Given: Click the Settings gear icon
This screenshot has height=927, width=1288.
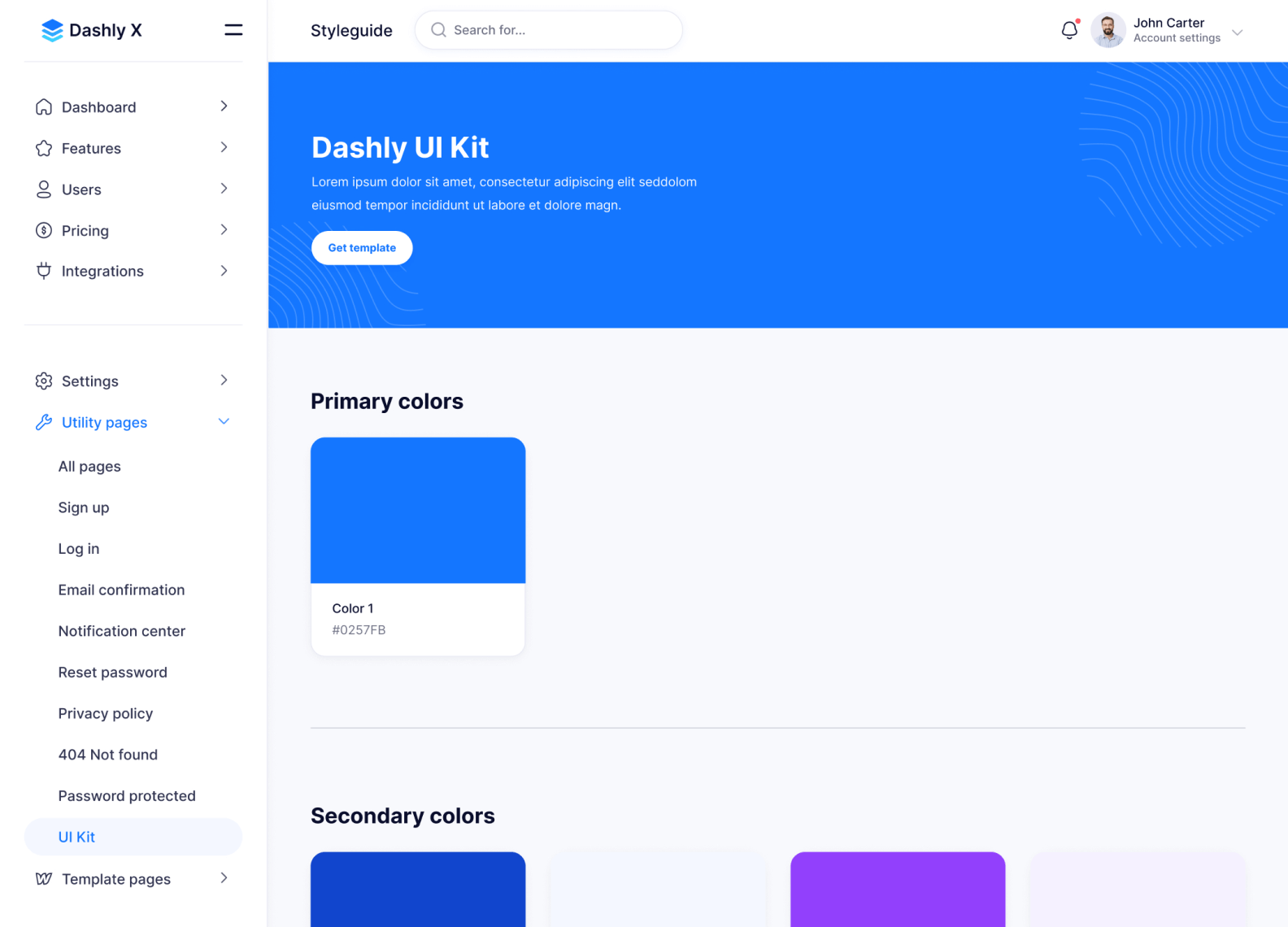Looking at the screenshot, I should coord(44,381).
